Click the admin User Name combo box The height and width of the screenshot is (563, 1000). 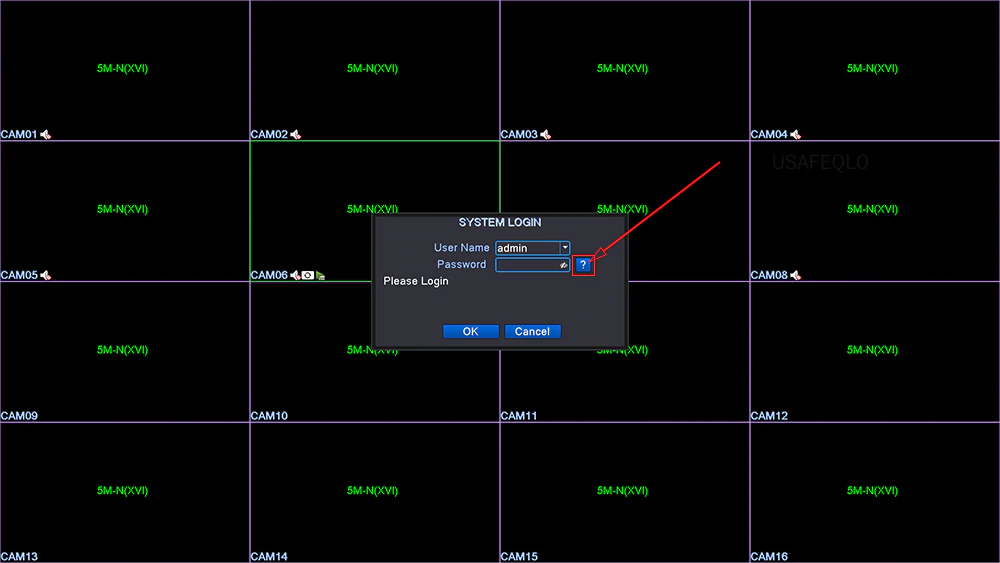point(527,248)
